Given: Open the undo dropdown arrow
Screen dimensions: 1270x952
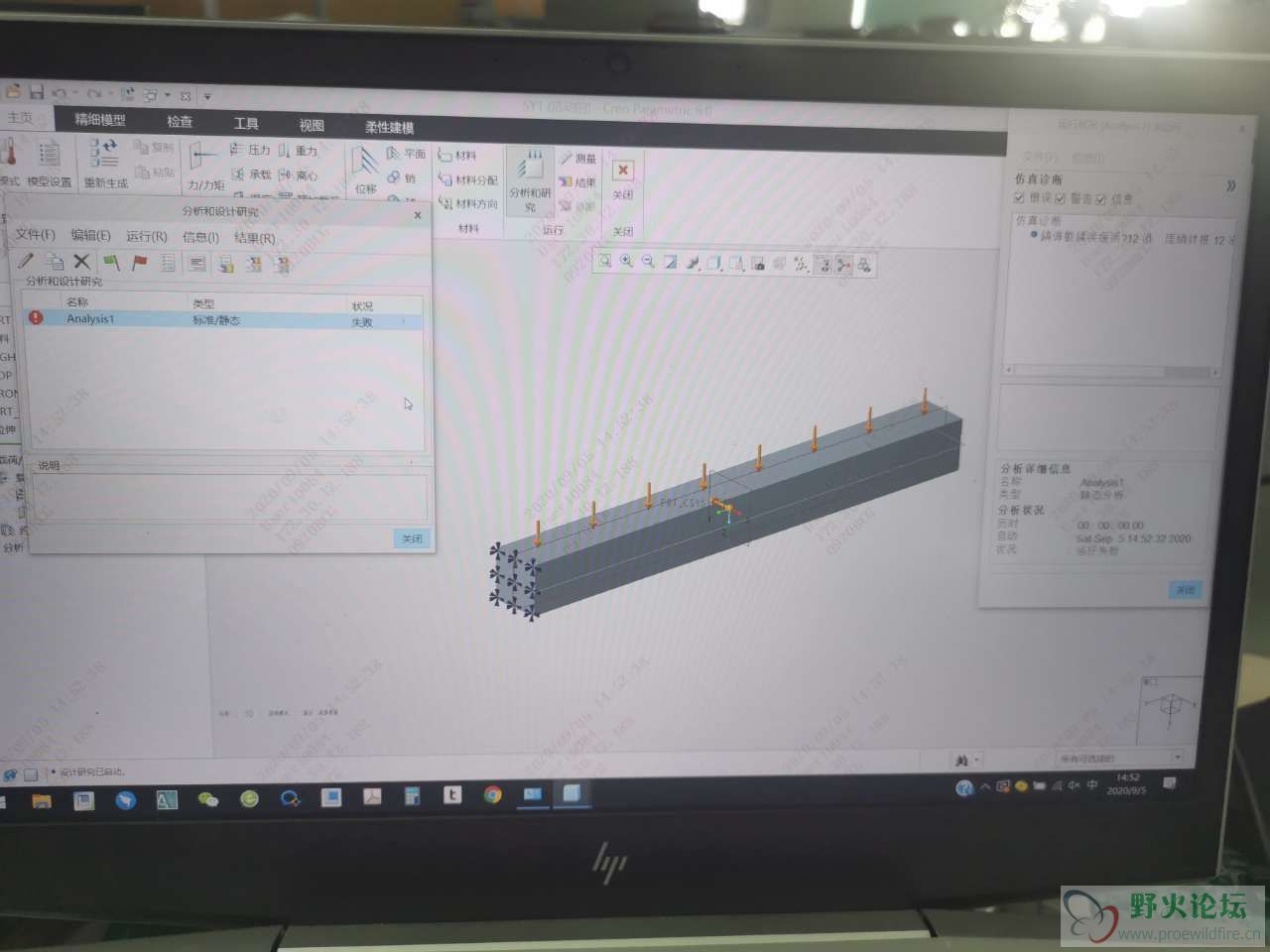Looking at the screenshot, I should [x=76, y=94].
